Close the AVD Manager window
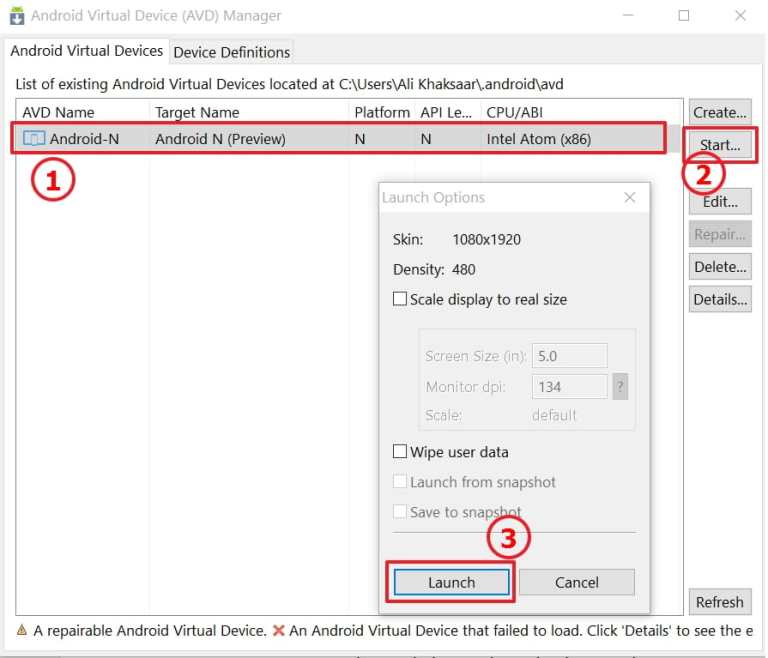Image resolution: width=768 pixels, height=658 pixels. click(740, 16)
